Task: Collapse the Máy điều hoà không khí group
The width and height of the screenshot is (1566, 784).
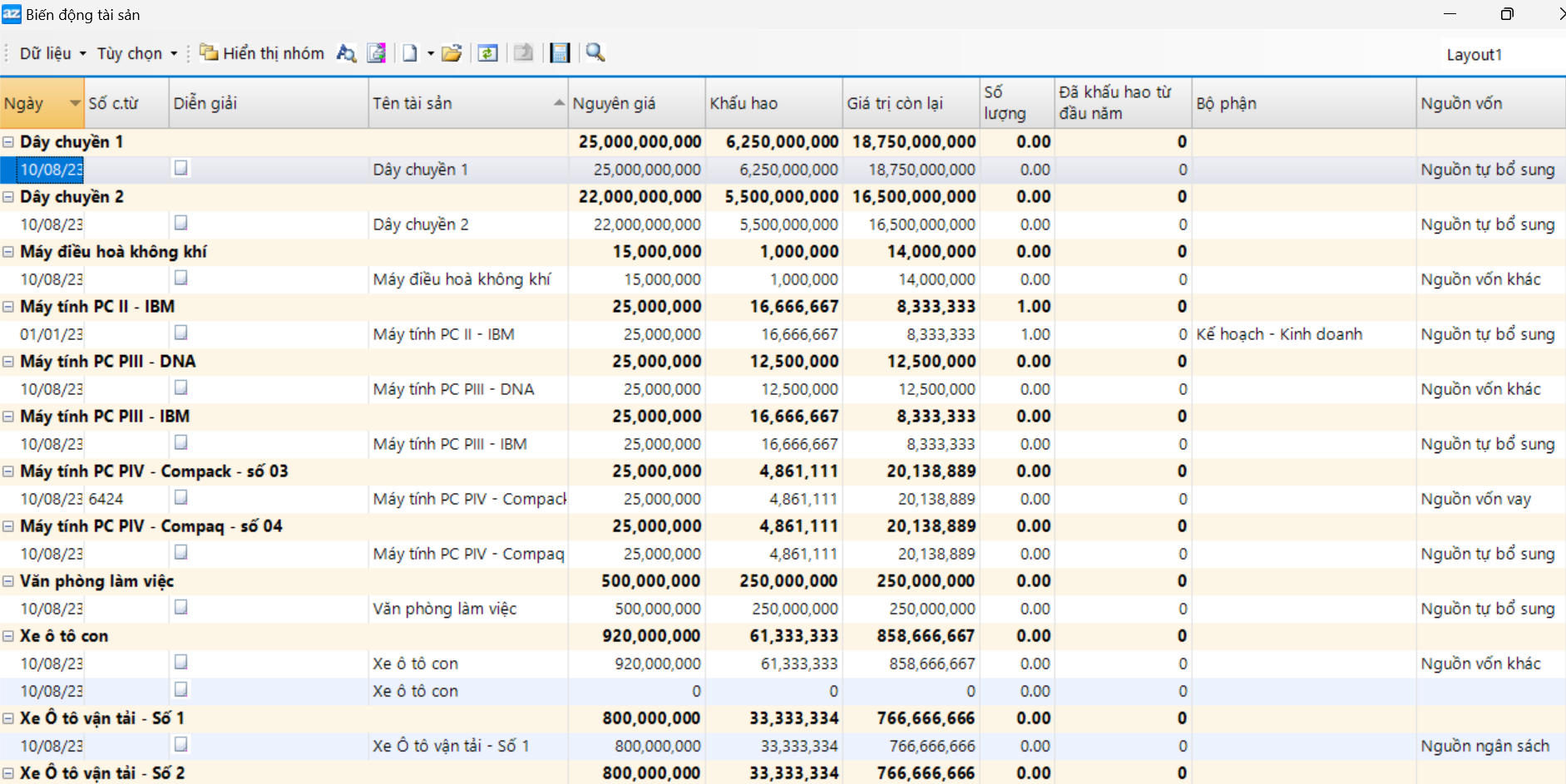Action: coord(8,252)
